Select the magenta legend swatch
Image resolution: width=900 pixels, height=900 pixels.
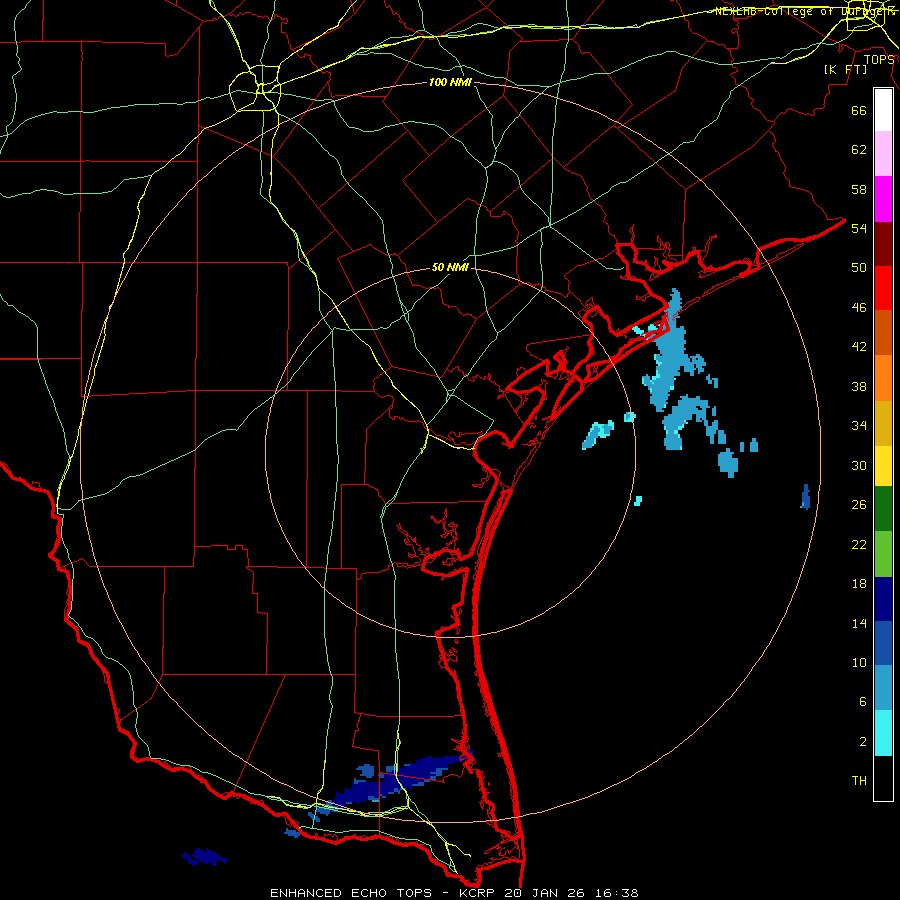coord(883,199)
